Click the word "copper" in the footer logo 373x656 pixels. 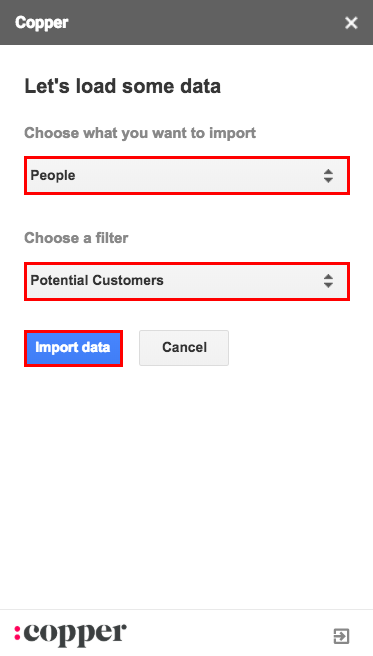coord(75,635)
